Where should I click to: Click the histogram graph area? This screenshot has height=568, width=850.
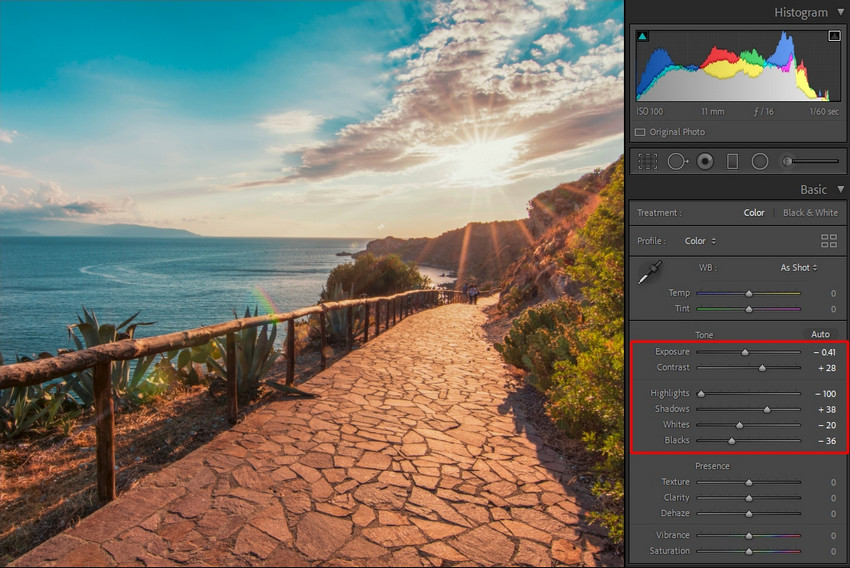tap(738, 66)
